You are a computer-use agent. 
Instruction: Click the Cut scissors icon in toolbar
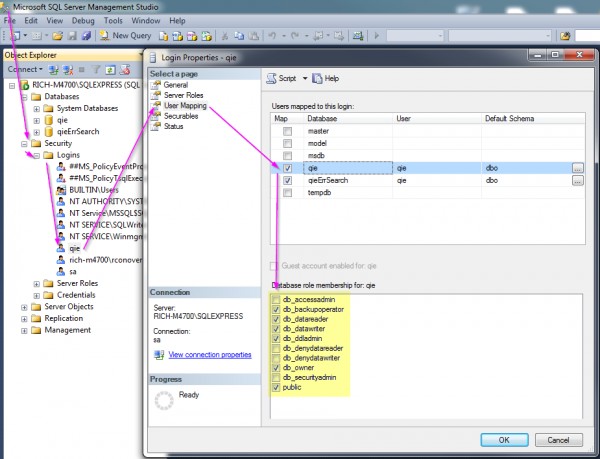click(225, 36)
